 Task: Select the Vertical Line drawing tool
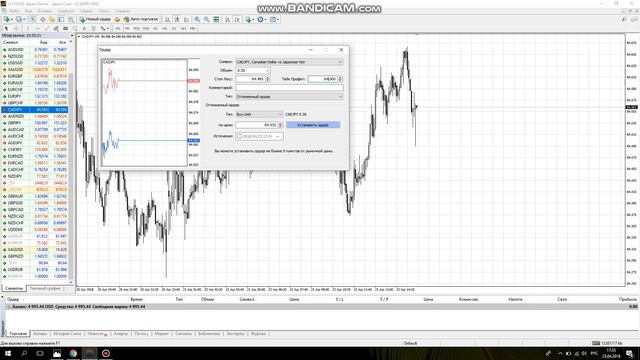pos(28,29)
